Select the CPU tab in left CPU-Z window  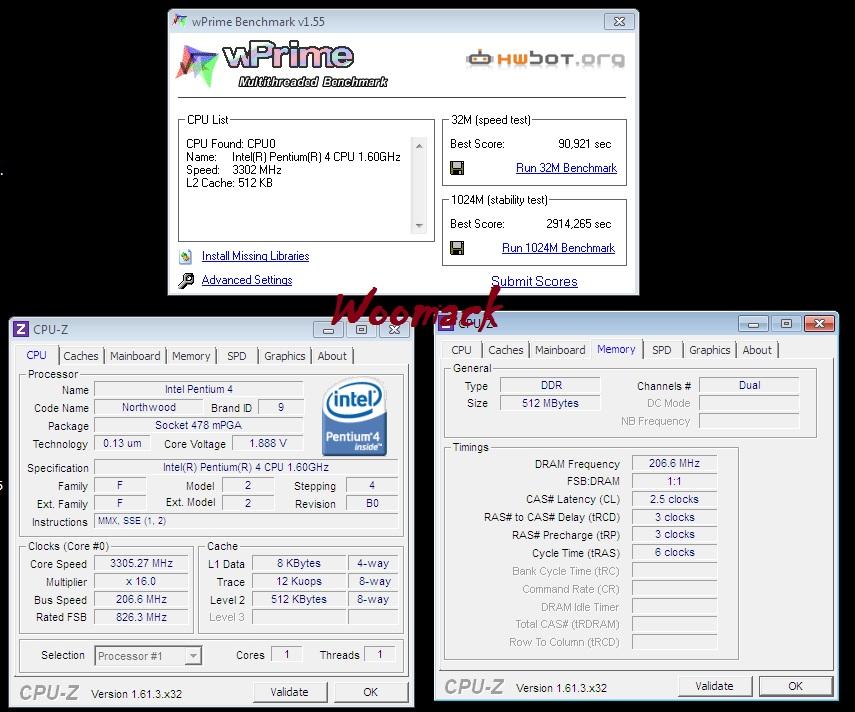(37, 355)
